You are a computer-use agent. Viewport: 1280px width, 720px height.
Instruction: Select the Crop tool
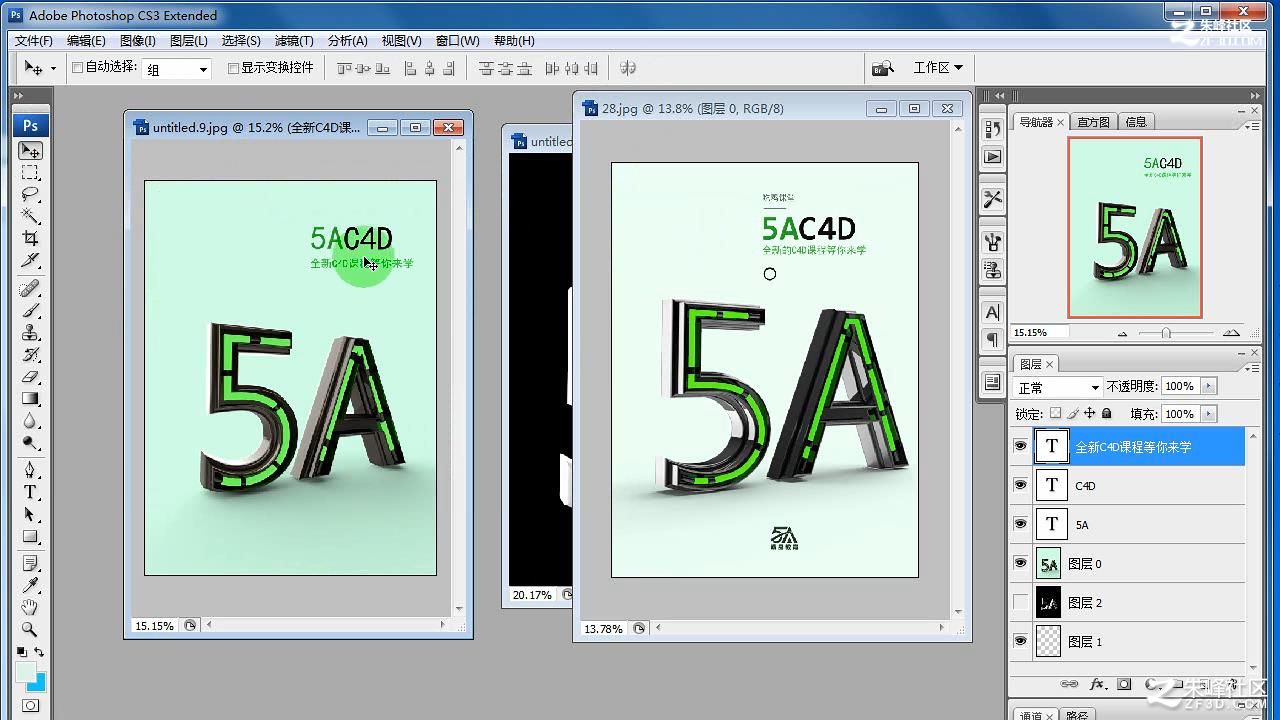pos(31,239)
